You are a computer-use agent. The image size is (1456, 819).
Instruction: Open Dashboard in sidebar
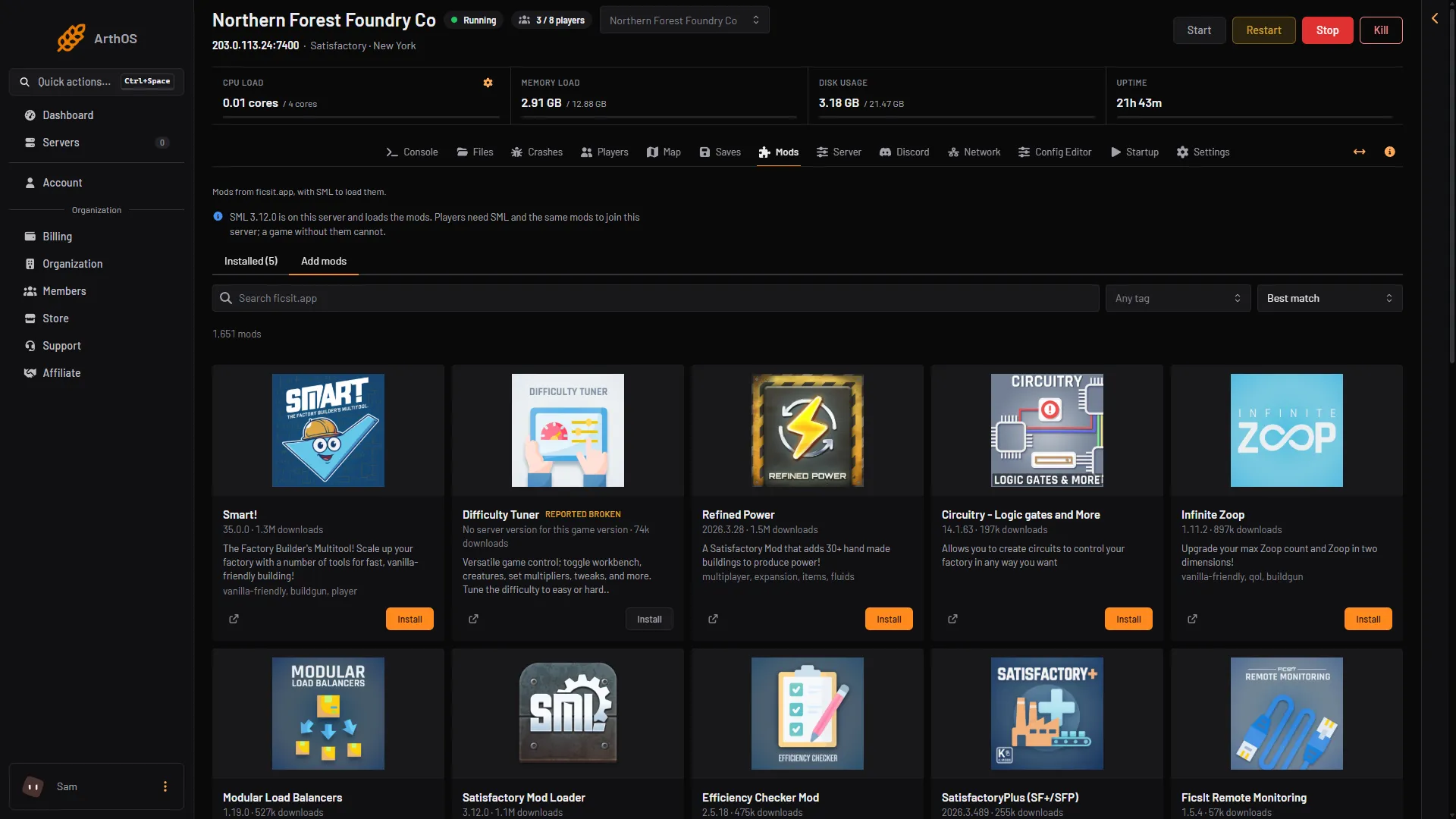point(96,115)
